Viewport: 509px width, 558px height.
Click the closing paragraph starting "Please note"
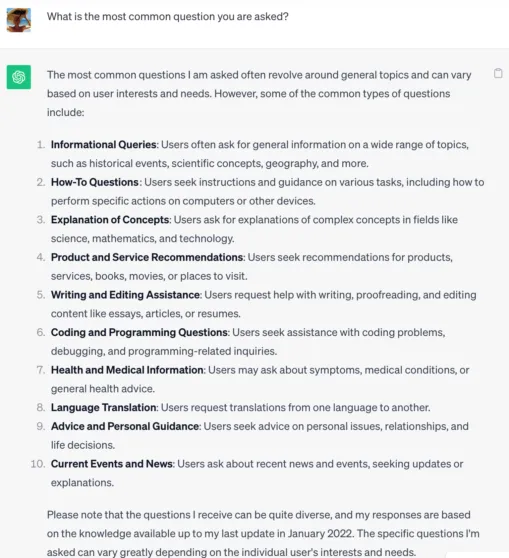(x=263, y=534)
